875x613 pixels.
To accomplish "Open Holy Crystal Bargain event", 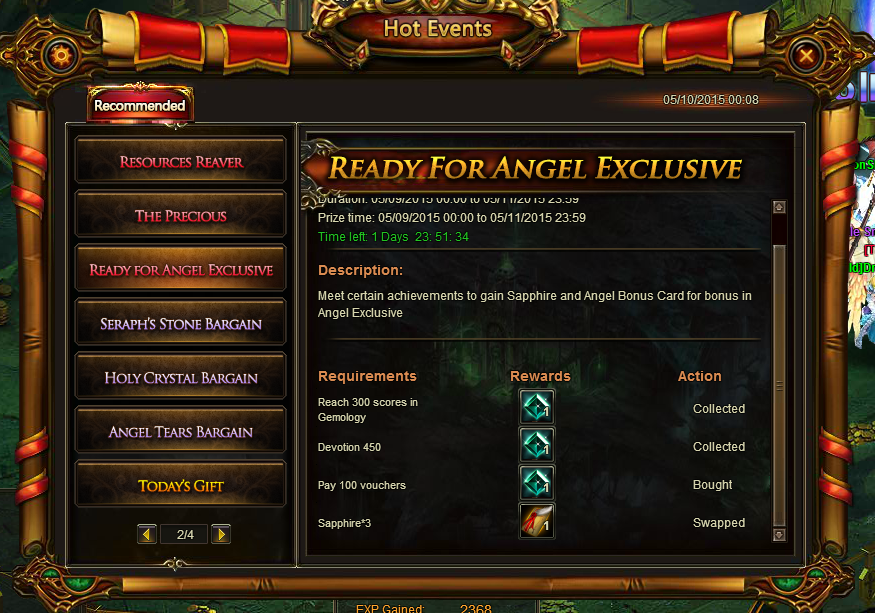I will click(181, 377).
